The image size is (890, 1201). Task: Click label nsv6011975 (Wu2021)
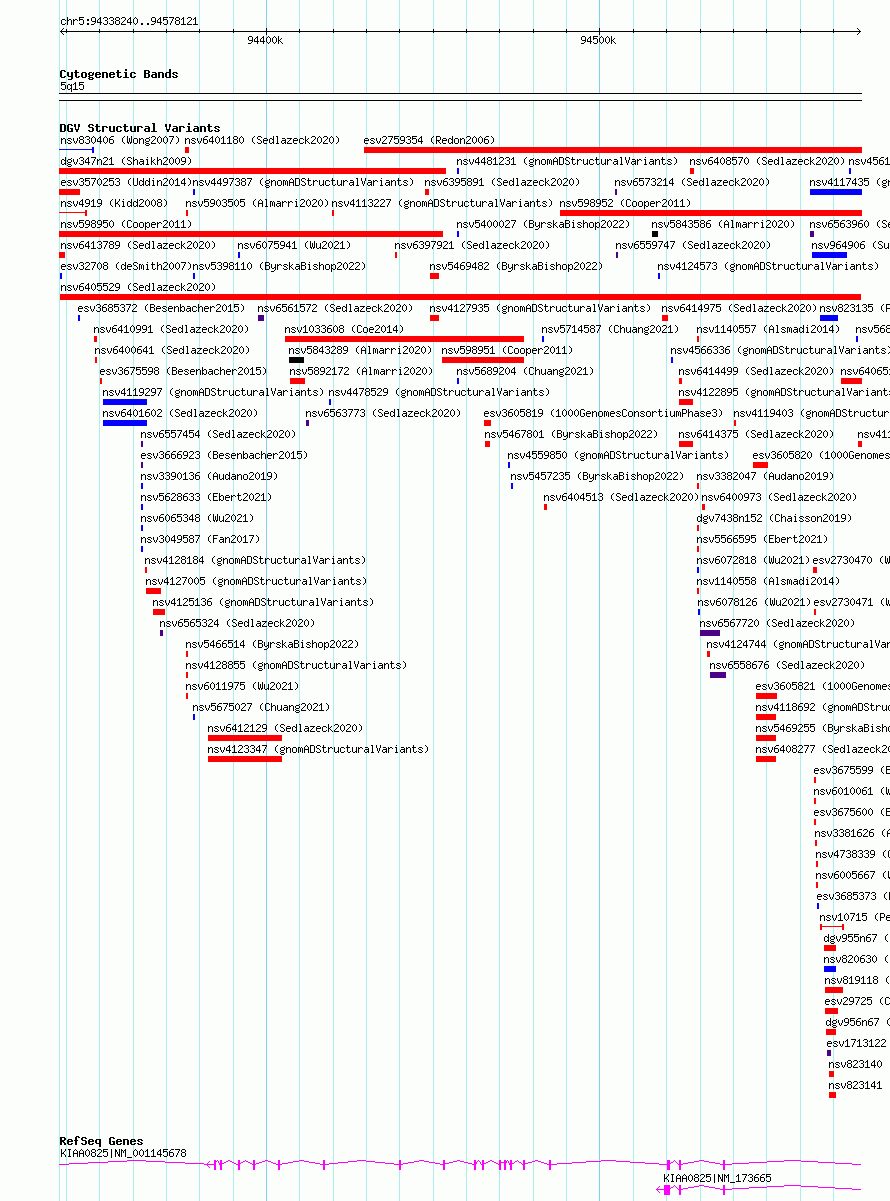242,686
